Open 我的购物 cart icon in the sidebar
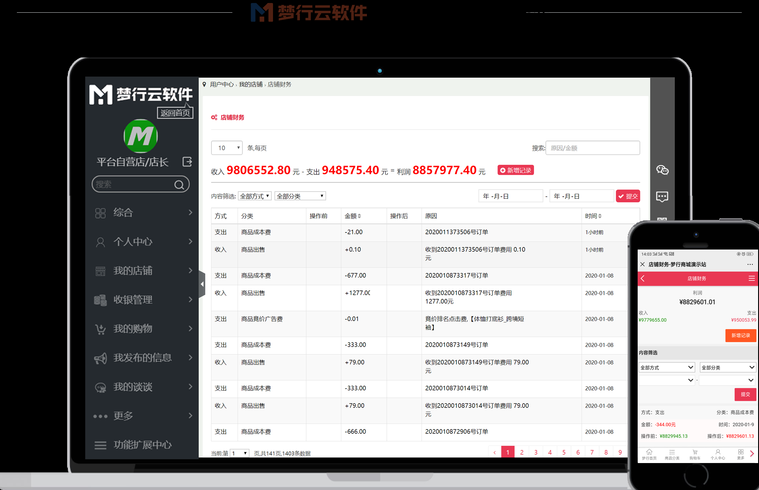 [100, 329]
